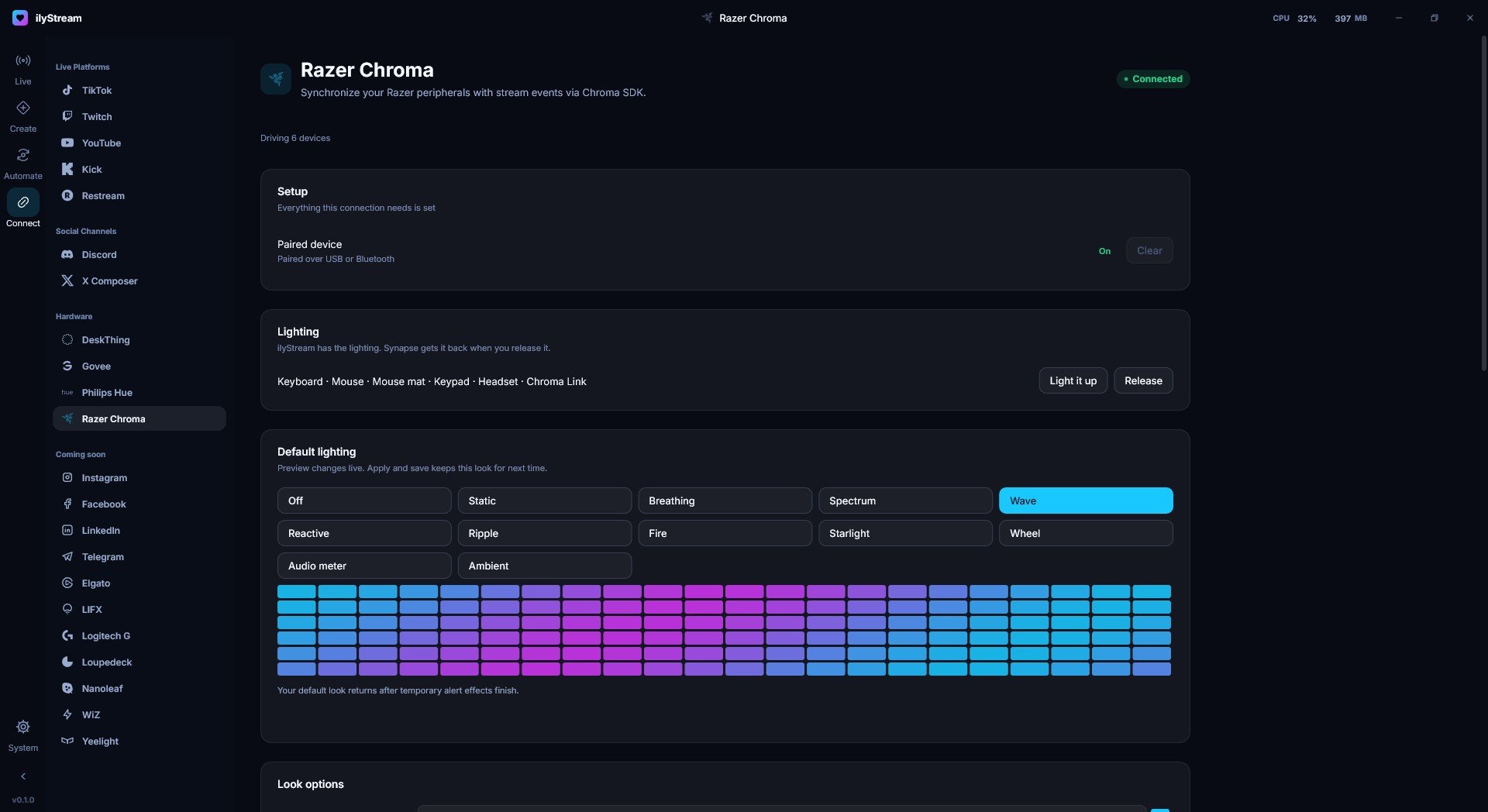
Task: Click the Light it up button
Action: click(1073, 380)
